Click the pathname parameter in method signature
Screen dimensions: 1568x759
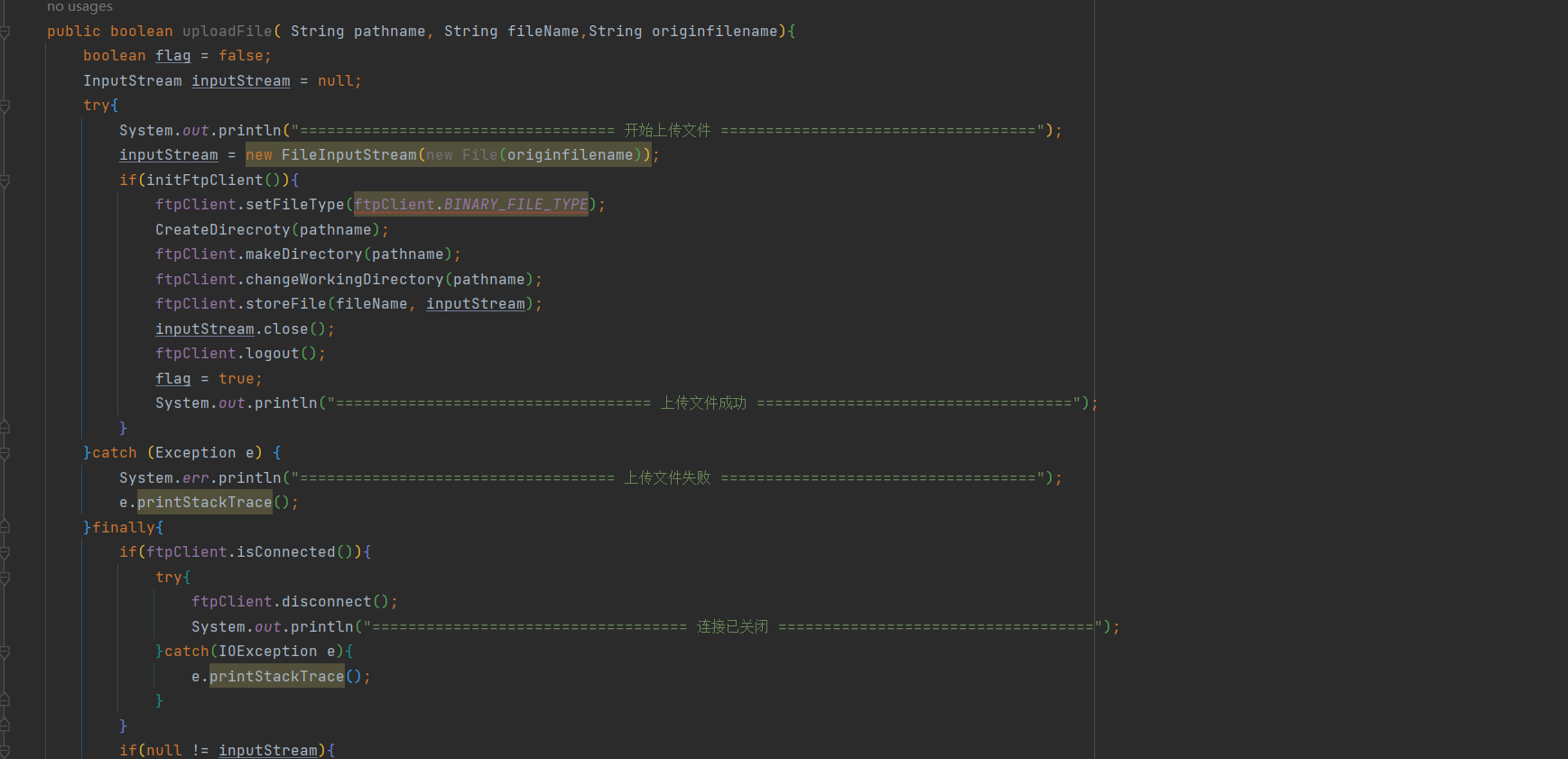click(389, 32)
